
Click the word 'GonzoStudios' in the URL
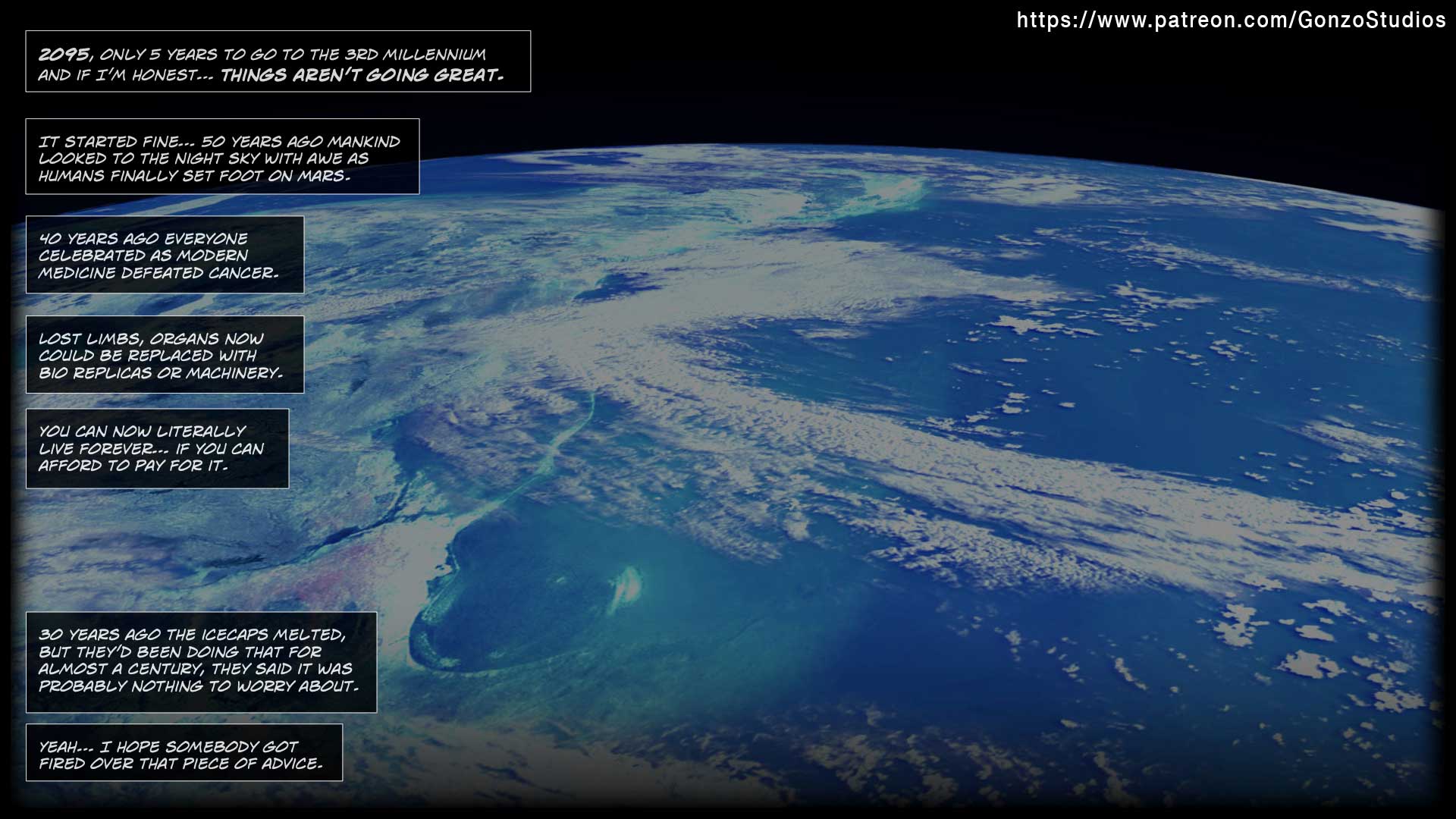1371,20
